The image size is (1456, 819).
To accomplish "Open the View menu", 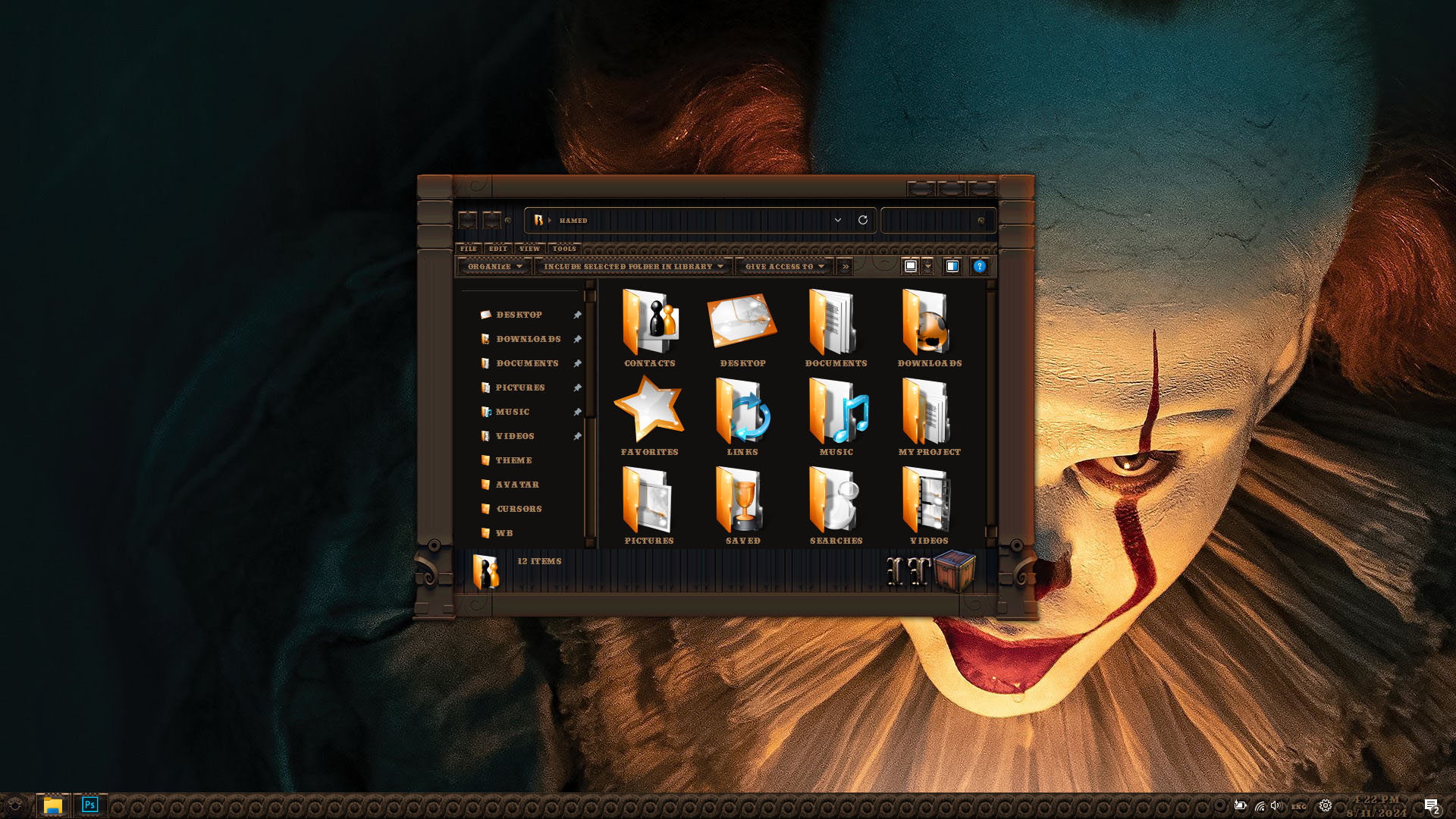I will point(529,249).
